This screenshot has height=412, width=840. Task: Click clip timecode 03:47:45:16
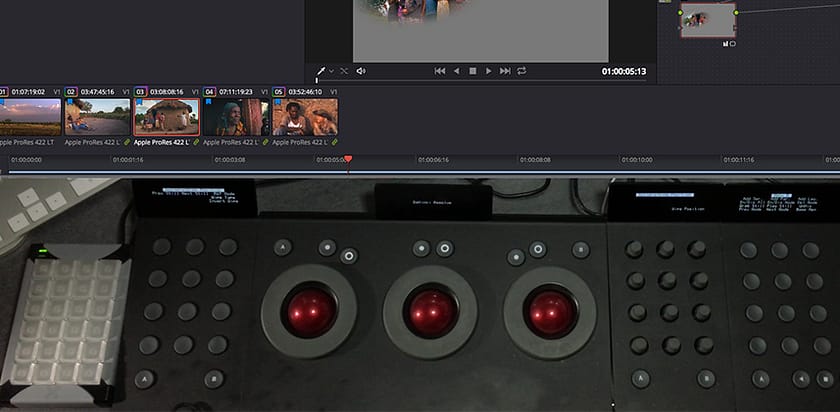[x=98, y=92]
